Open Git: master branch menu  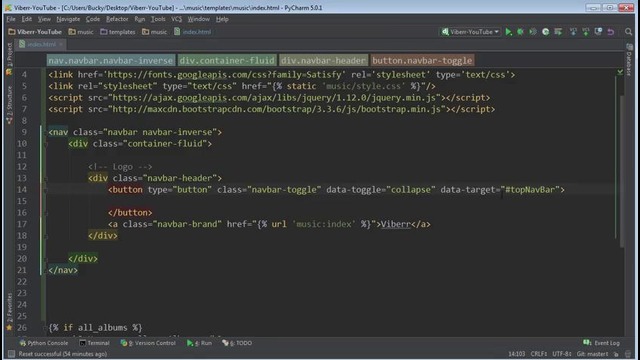(x=592, y=354)
